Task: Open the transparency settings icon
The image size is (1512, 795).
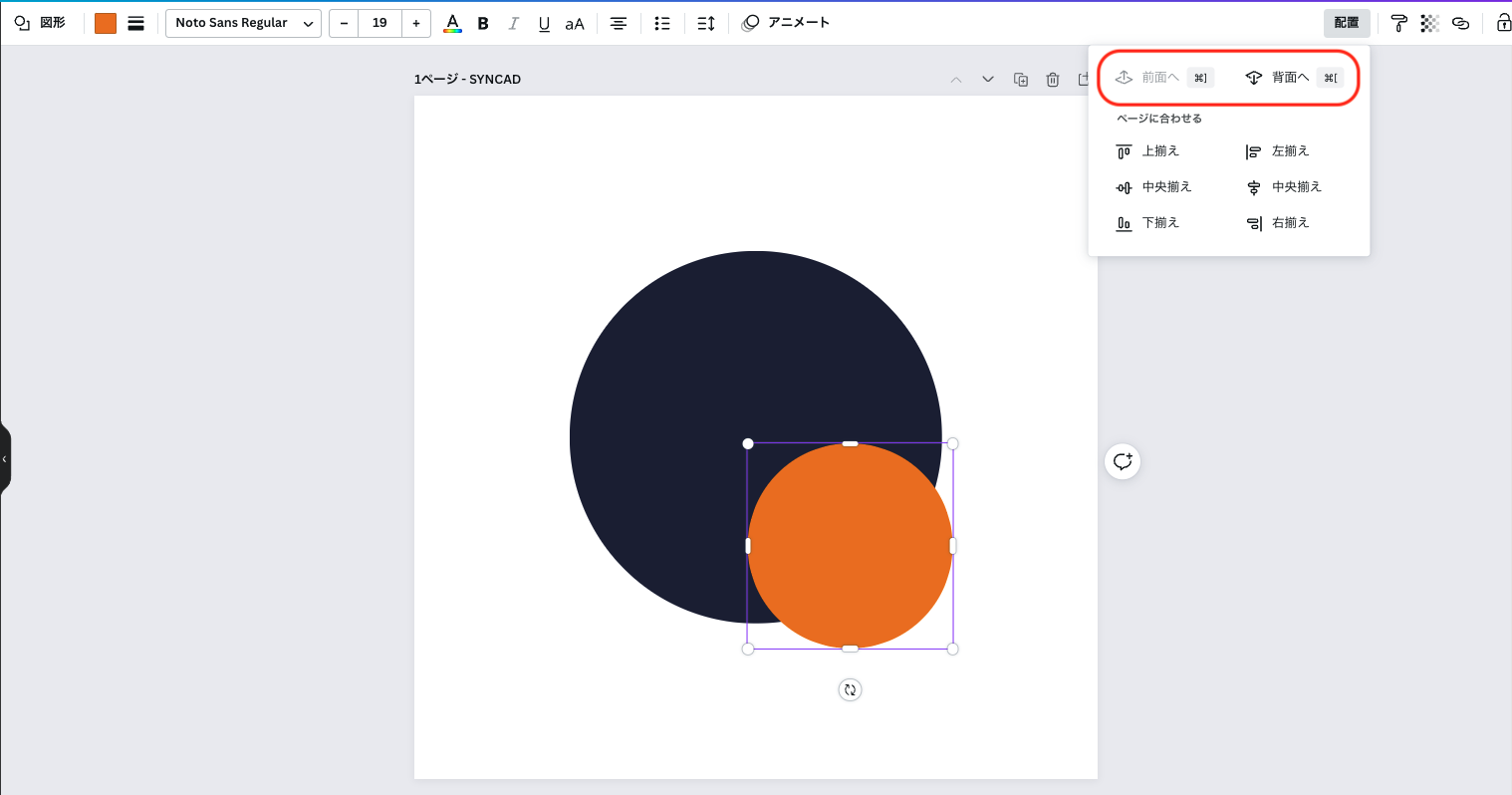Action: [1430, 22]
